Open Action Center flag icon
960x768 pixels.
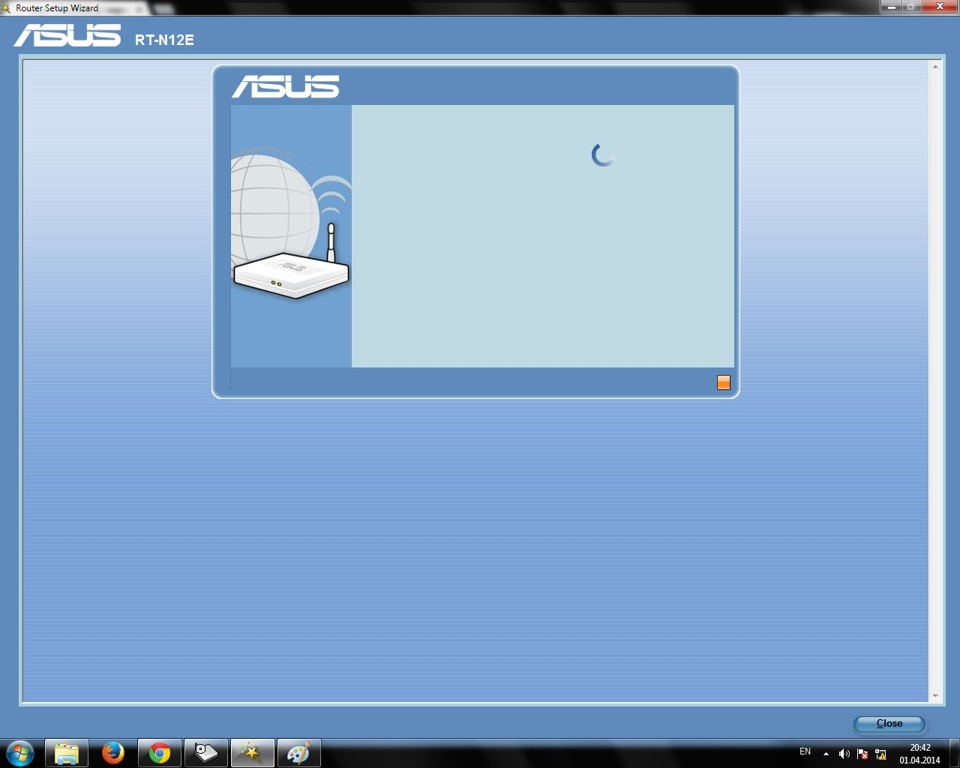863,754
